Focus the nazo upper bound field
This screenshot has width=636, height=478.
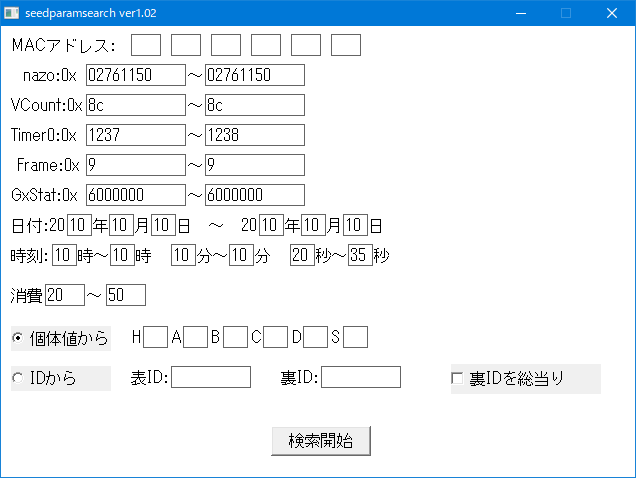click(255, 75)
